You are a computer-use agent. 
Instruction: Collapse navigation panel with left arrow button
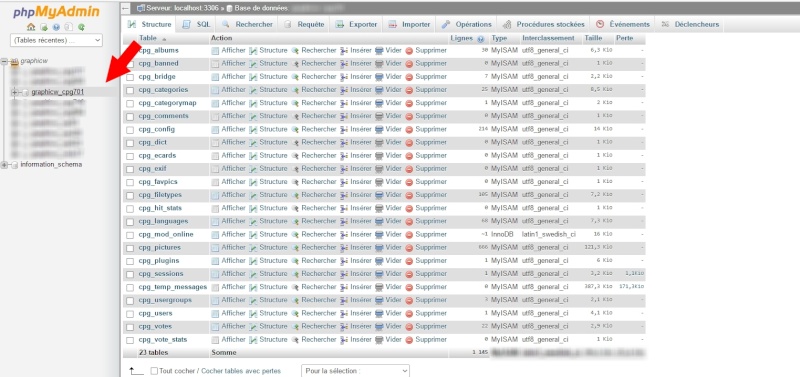[126, 8]
